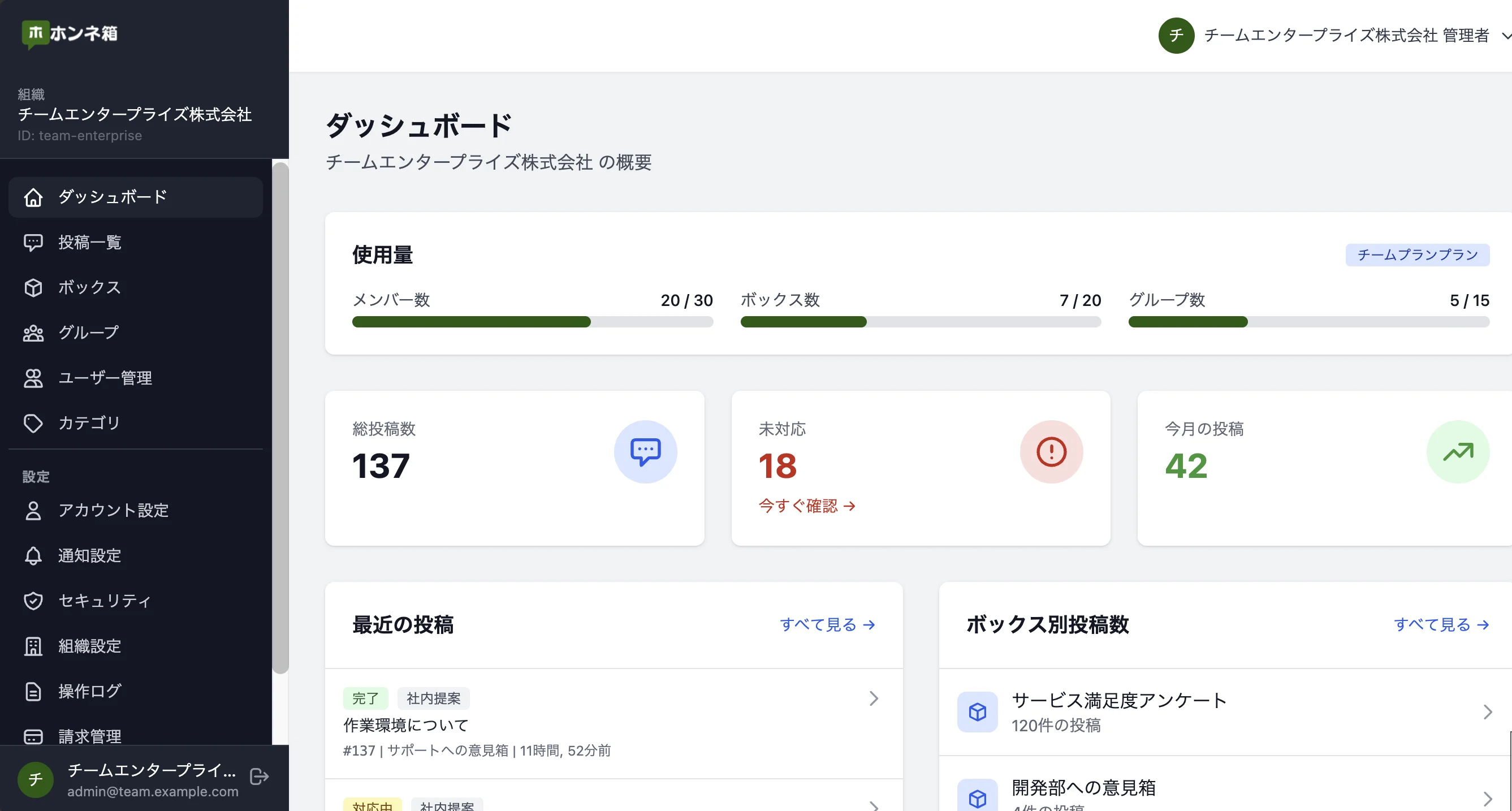Click the green チ avatar in top header

coord(1176,35)
